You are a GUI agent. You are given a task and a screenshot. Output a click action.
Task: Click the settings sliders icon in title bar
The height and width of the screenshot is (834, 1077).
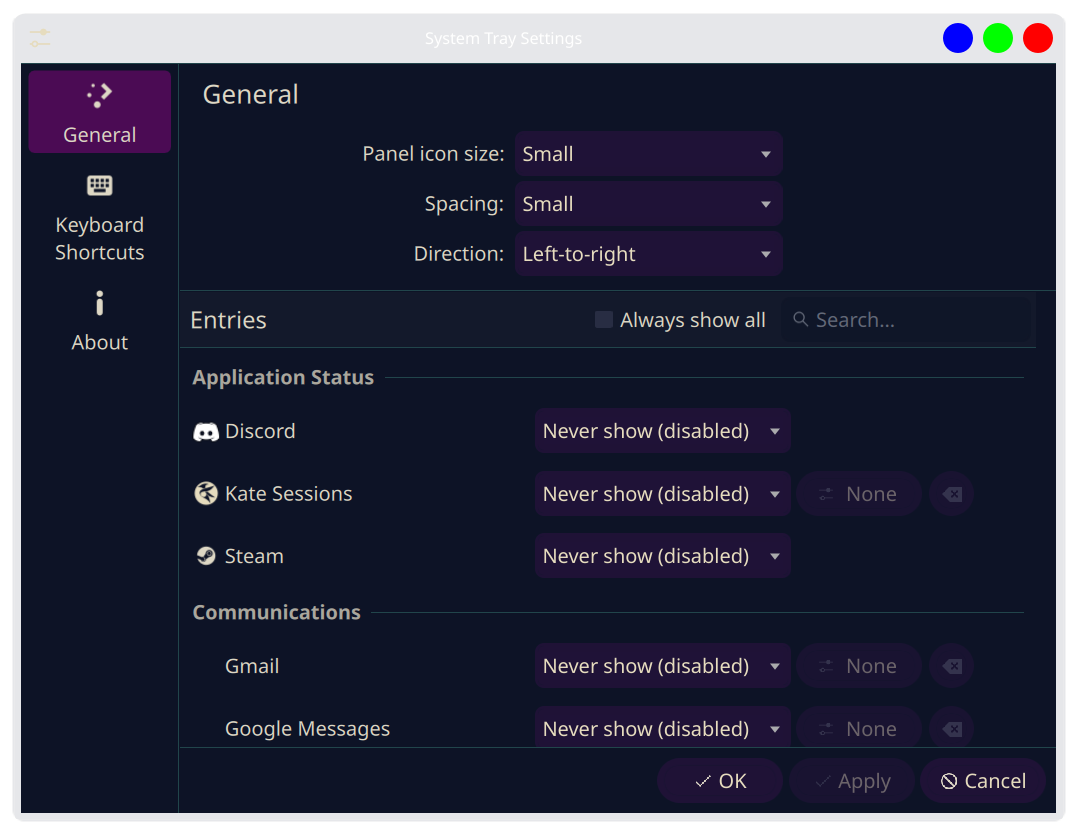click(40, 39)
